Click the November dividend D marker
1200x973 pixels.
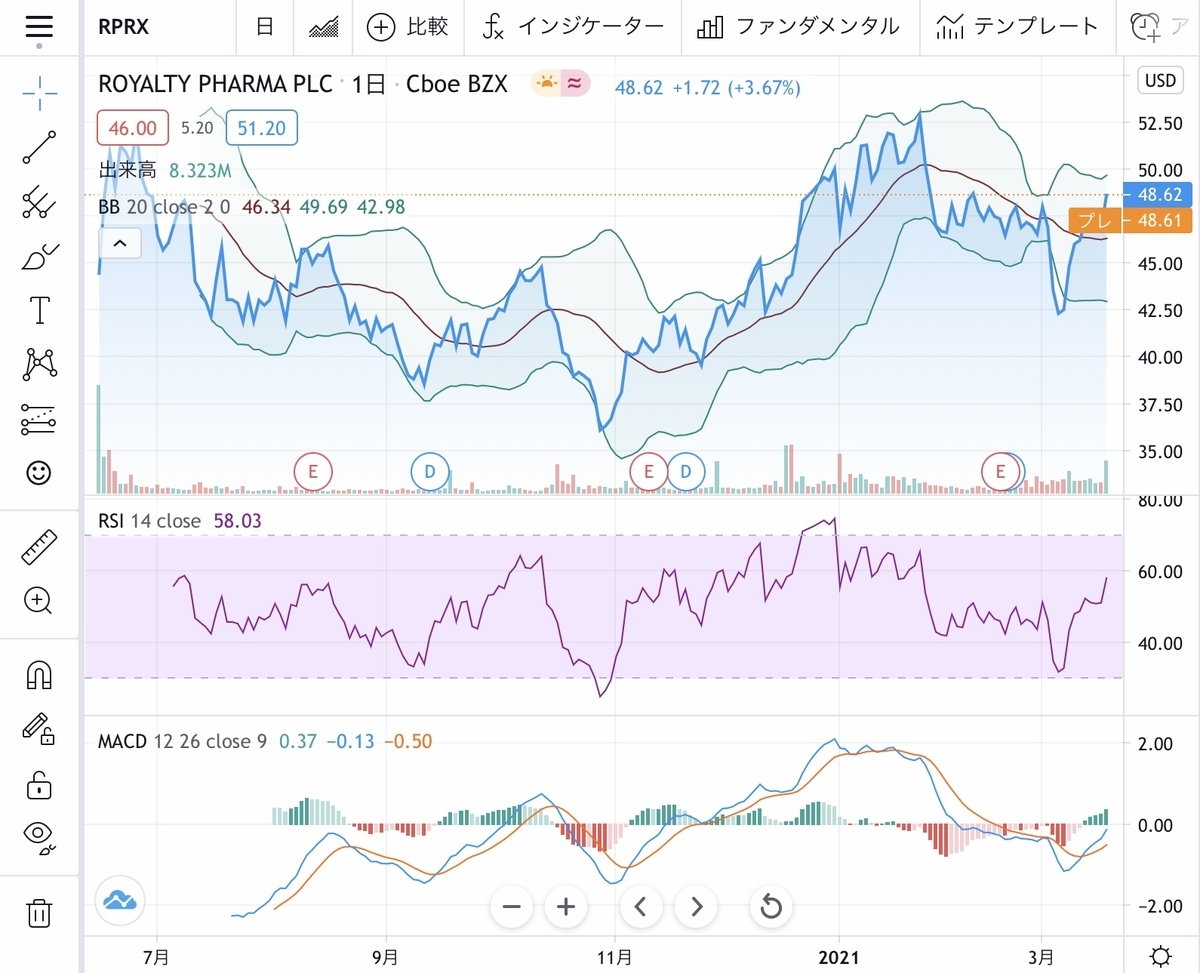686,471
